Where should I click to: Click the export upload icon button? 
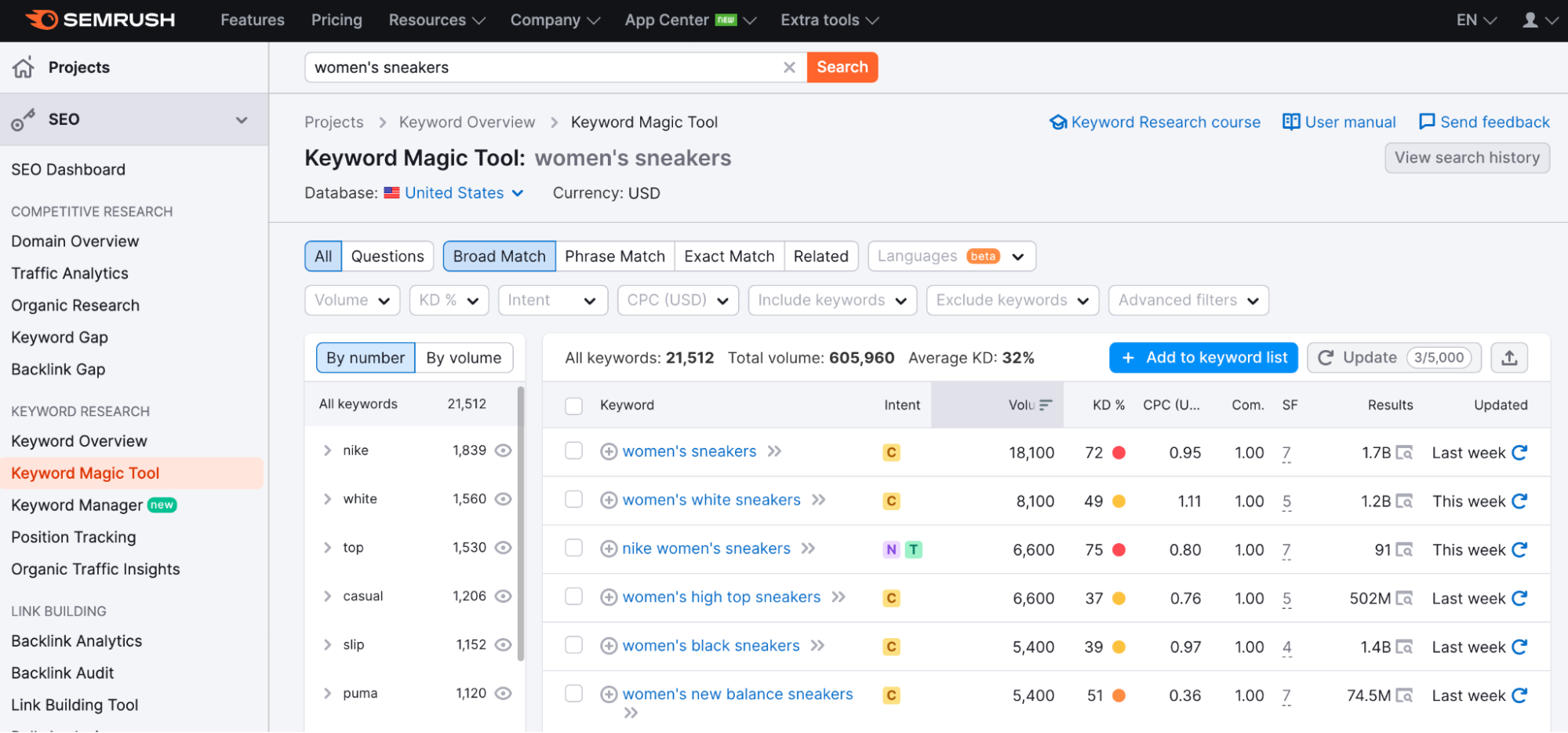coord(1509,358)
